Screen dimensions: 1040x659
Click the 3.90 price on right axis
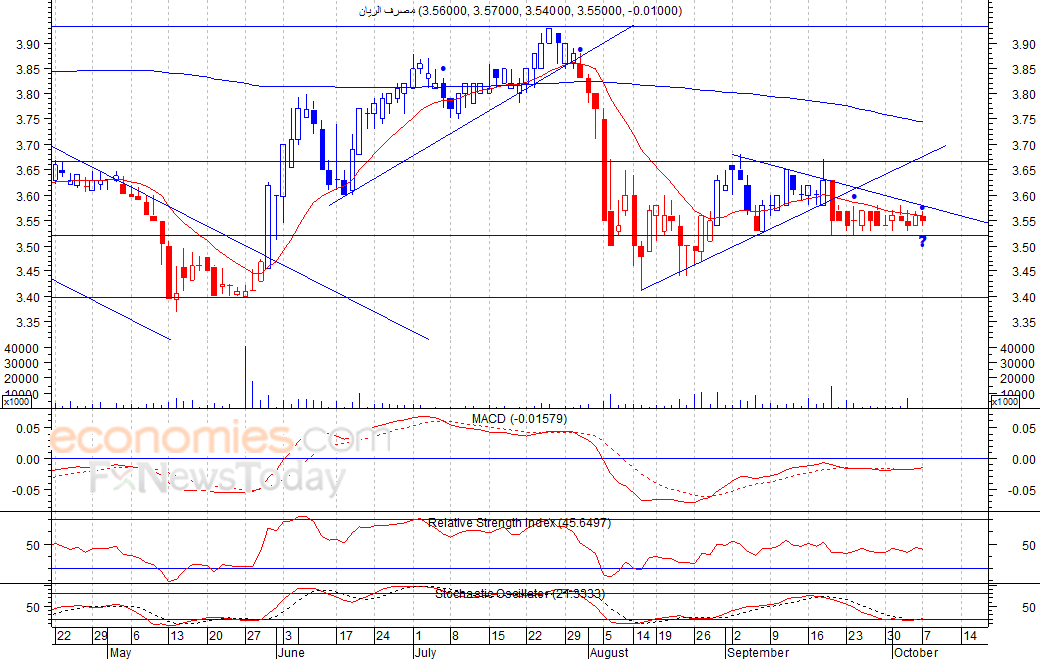pyautogui.click(x=1023, y=44)
